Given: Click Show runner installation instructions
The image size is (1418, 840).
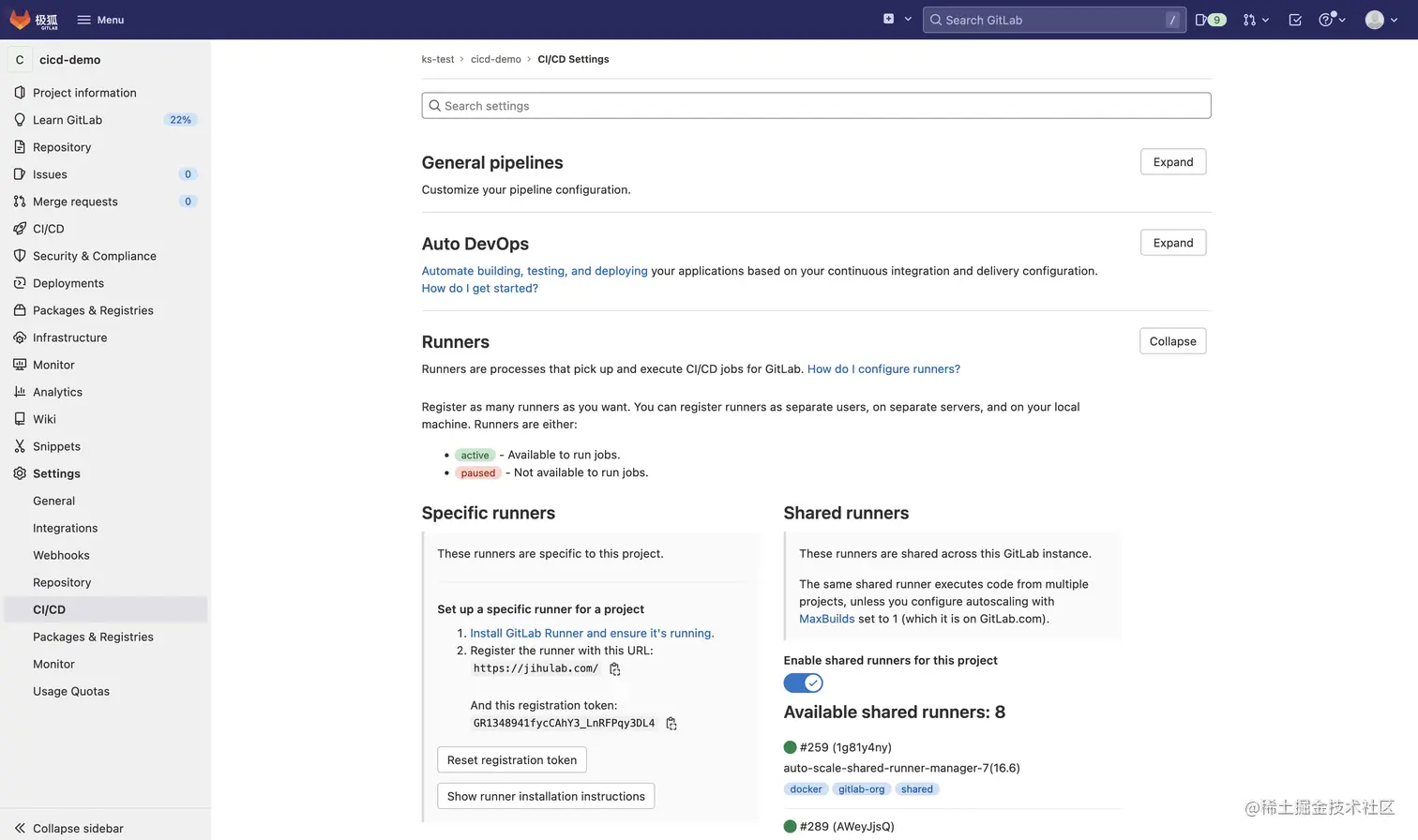Looking at the screenshot, I should tap(546, 796).
